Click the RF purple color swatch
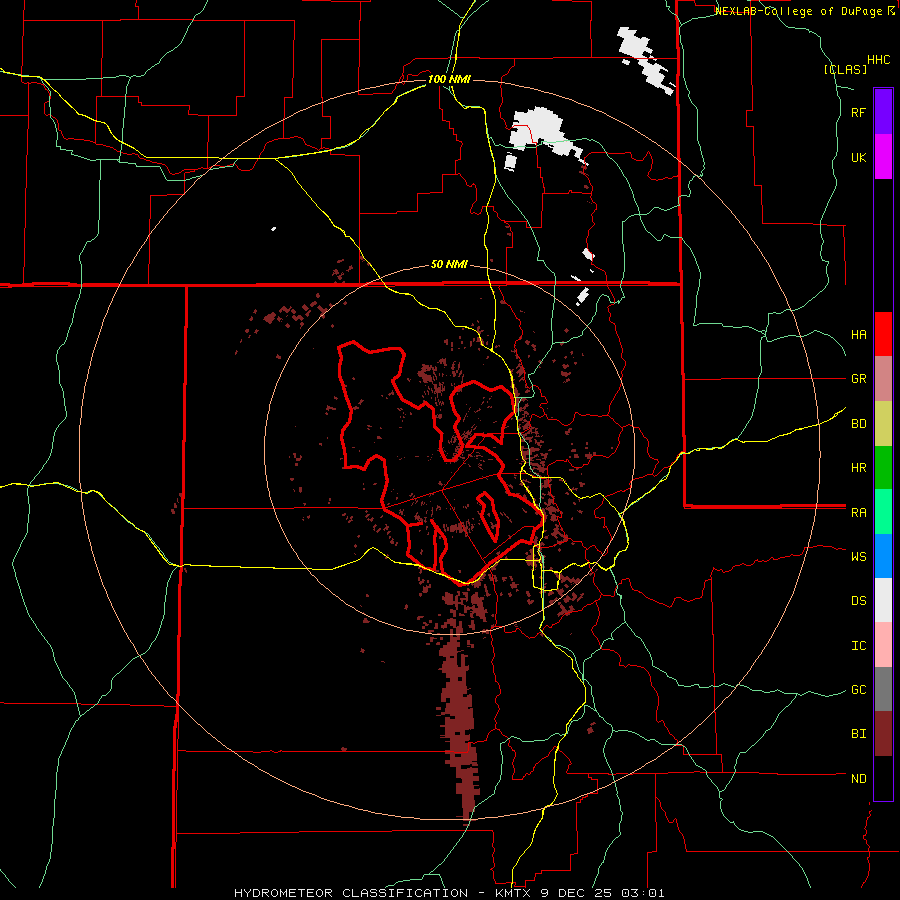Viewport: 900px width, 900px height. click(x=883, y=111)
